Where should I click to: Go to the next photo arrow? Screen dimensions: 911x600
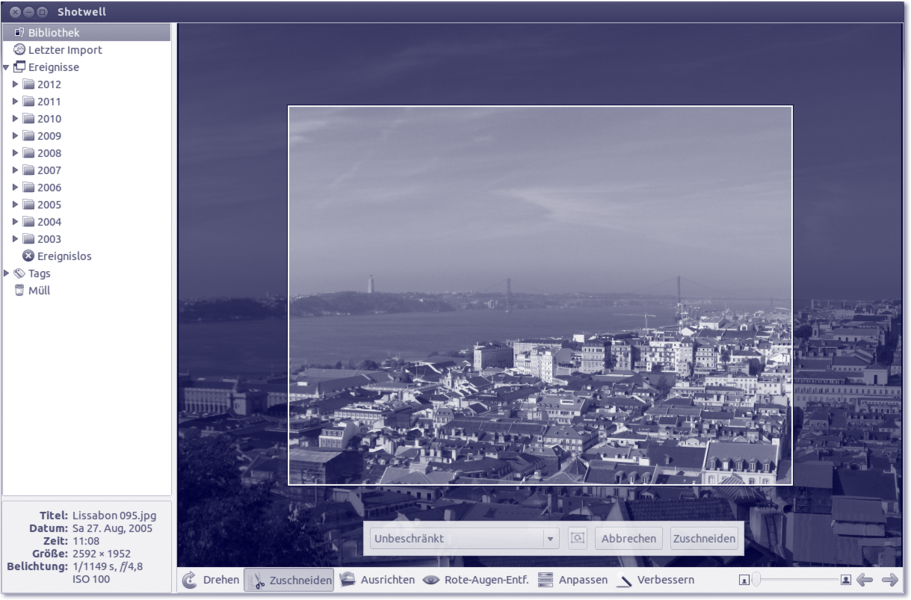(x=889, y=580)
